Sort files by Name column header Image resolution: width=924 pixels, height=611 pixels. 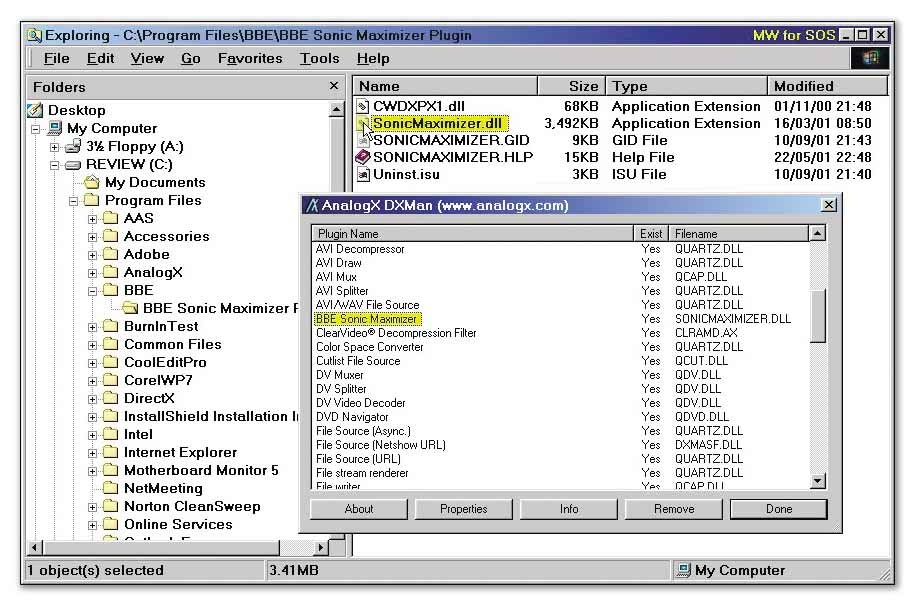coord(446,86)
